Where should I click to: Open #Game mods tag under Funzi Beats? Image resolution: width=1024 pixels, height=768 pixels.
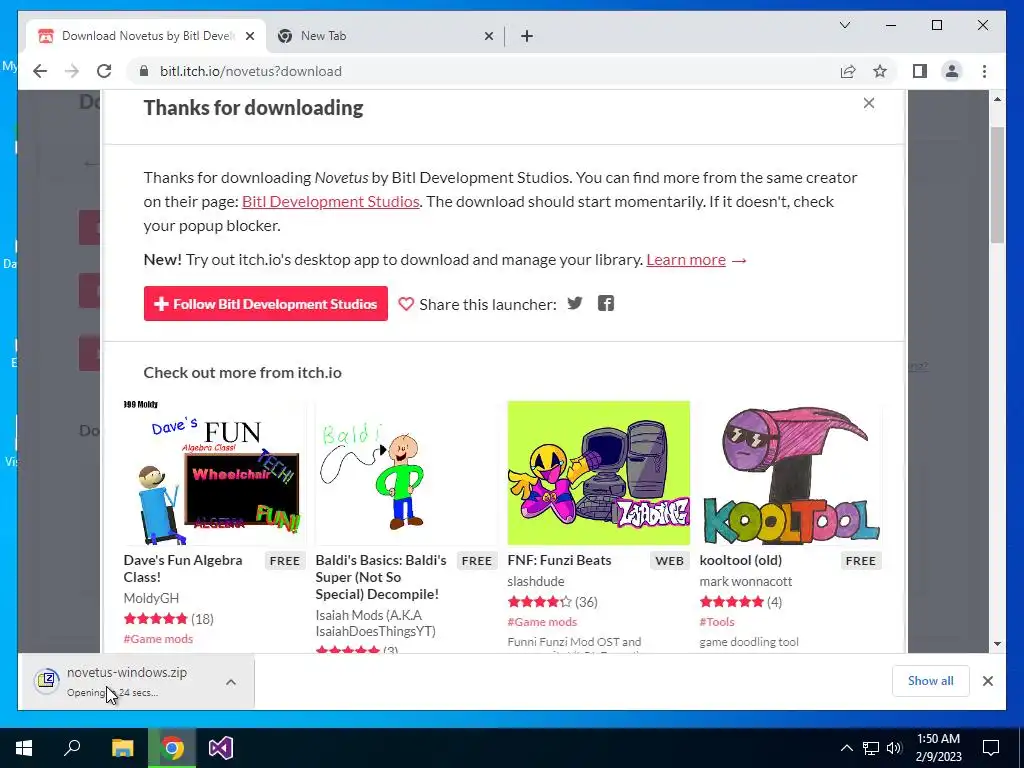click(542, 622)
